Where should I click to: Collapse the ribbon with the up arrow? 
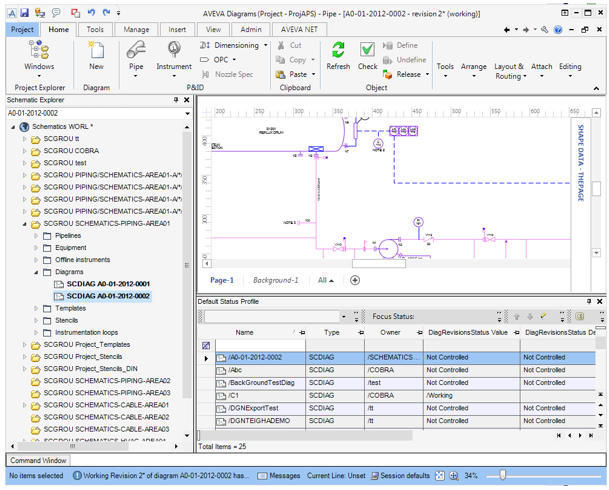(596, 89)
